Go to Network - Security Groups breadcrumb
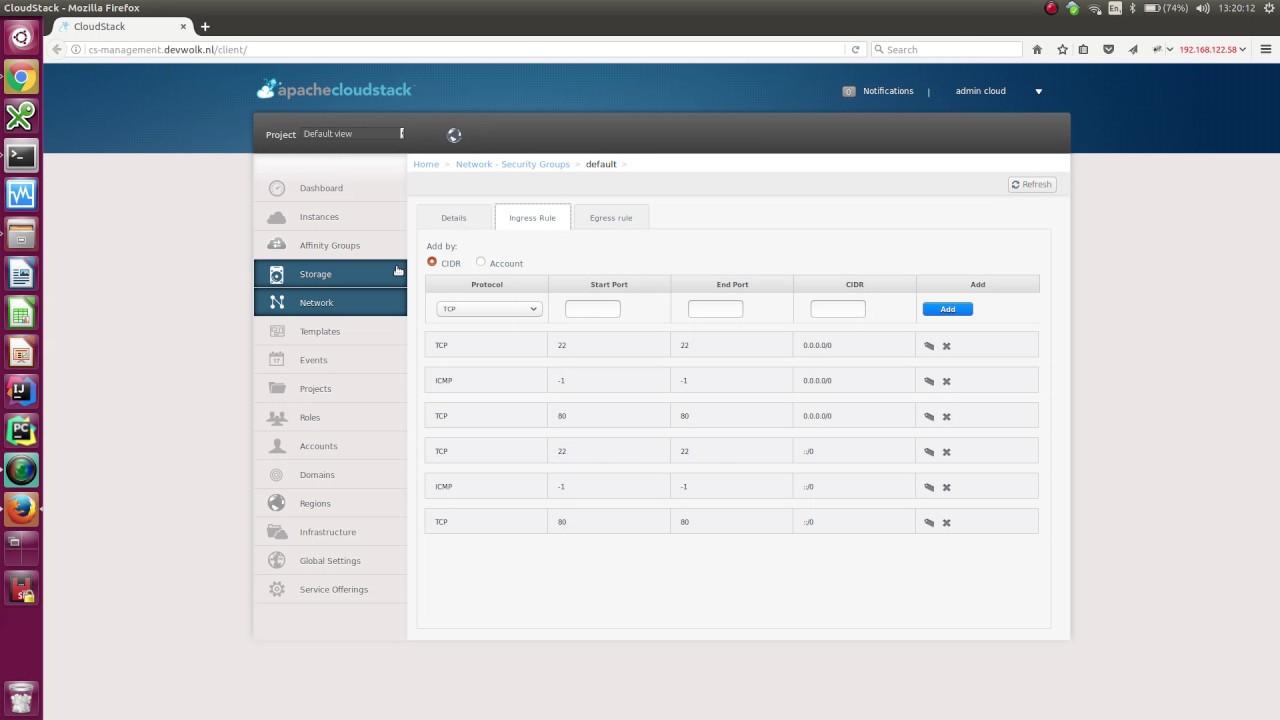Image resolution: width=1280 pixels, height=720 pixels. (x=512, y=164)
